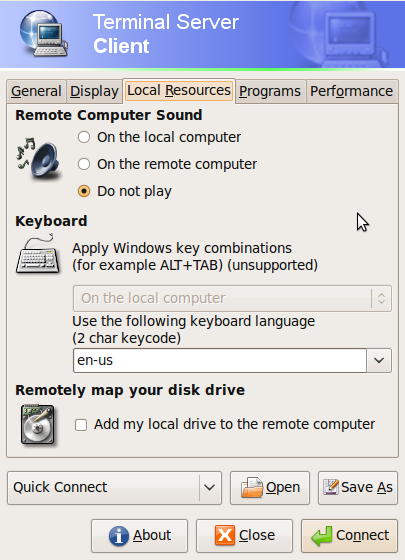Image resolution: width=405 pixels, height=560 pixels.
Task: Click the hard disk drive icon
Action: point(38,425)
